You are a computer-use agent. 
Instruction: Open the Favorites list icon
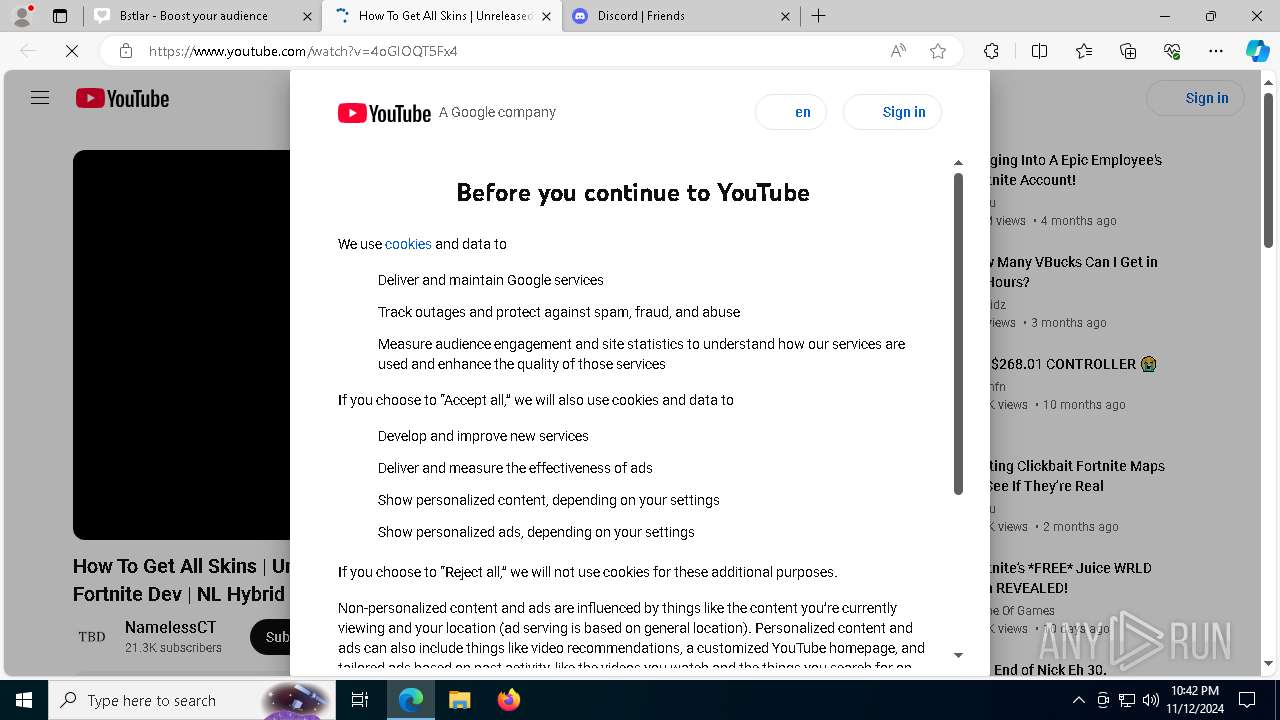click(1084, 51)
